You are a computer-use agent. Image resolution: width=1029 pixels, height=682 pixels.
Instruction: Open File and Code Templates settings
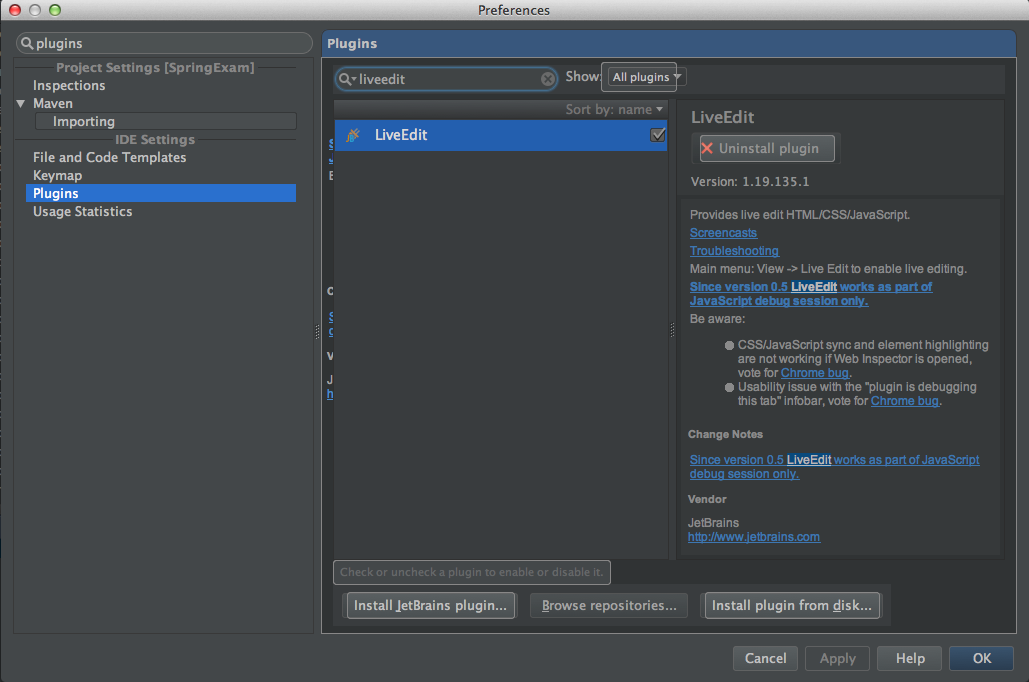coord(110,158)
